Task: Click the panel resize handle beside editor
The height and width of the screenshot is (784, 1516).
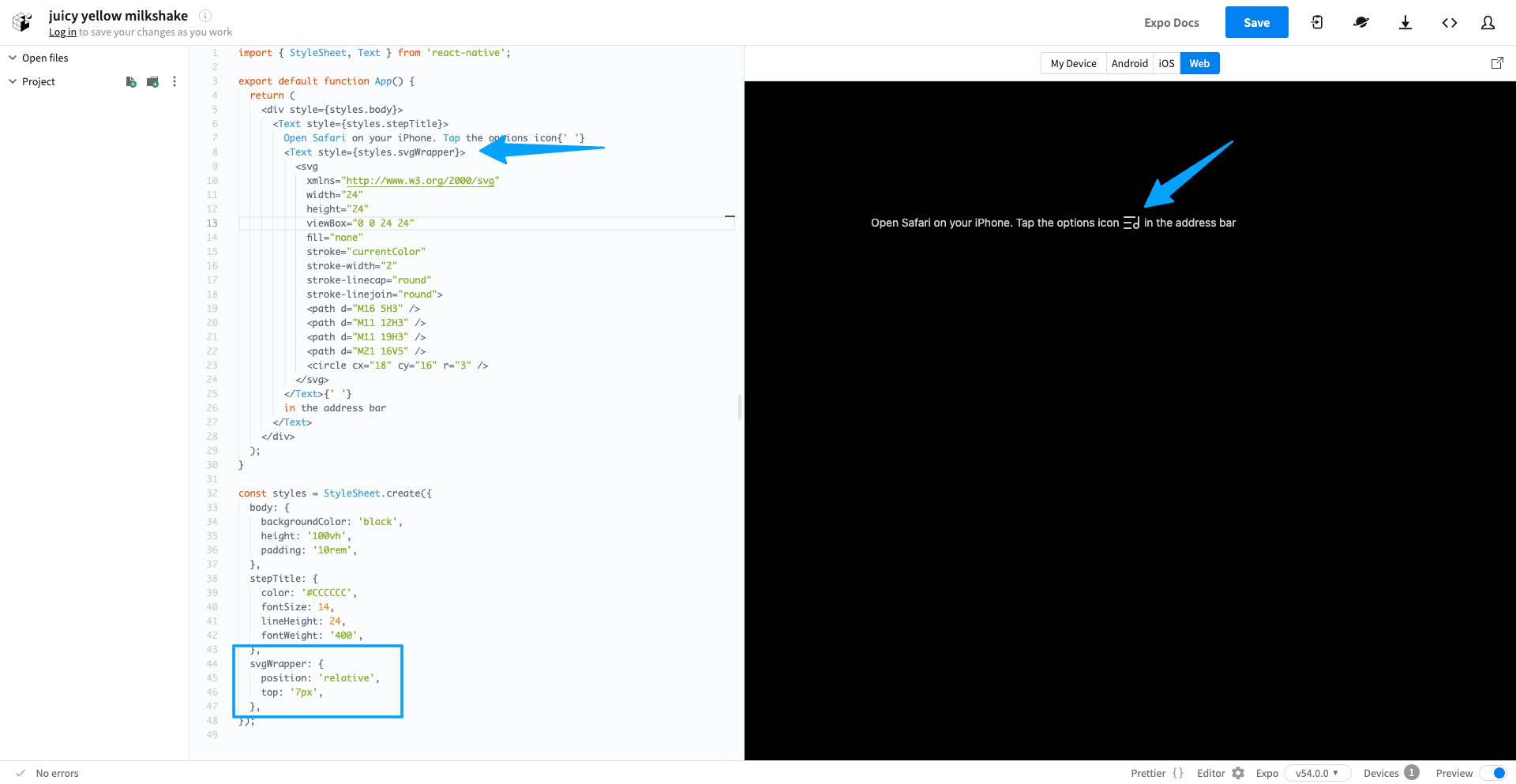Action: [x=740, y=407]
